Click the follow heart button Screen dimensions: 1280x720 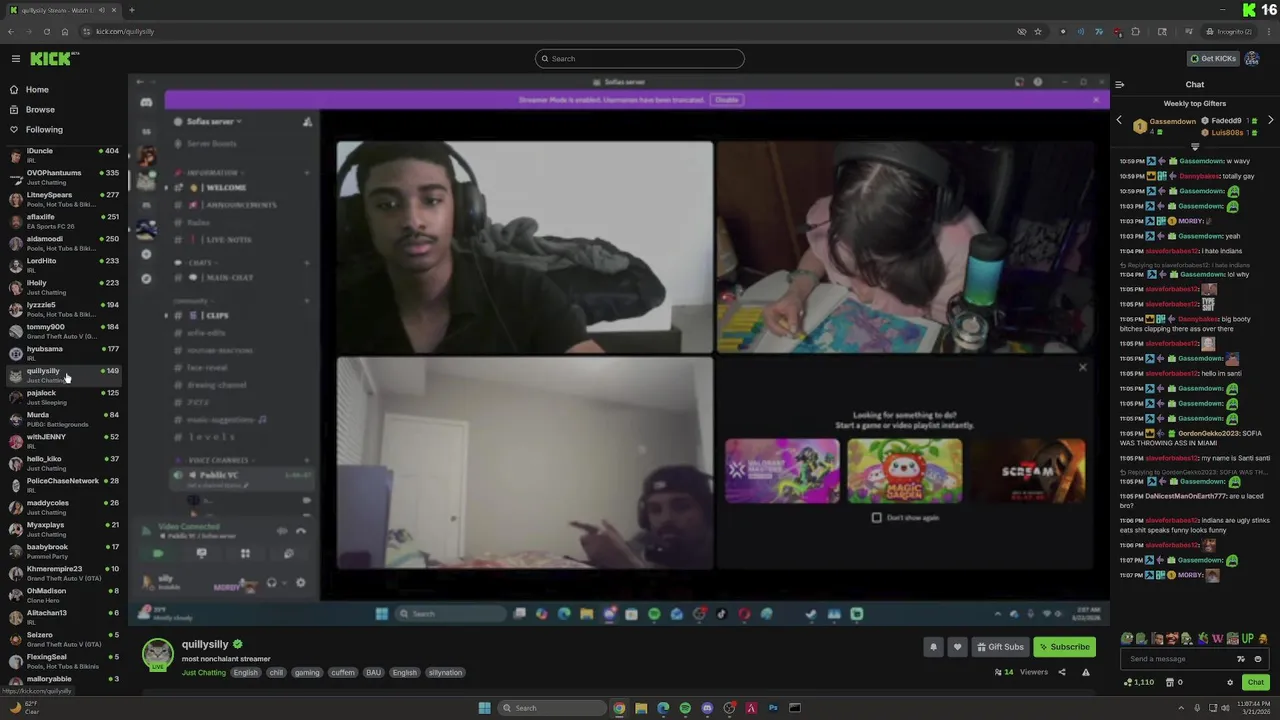pos(957,647)
